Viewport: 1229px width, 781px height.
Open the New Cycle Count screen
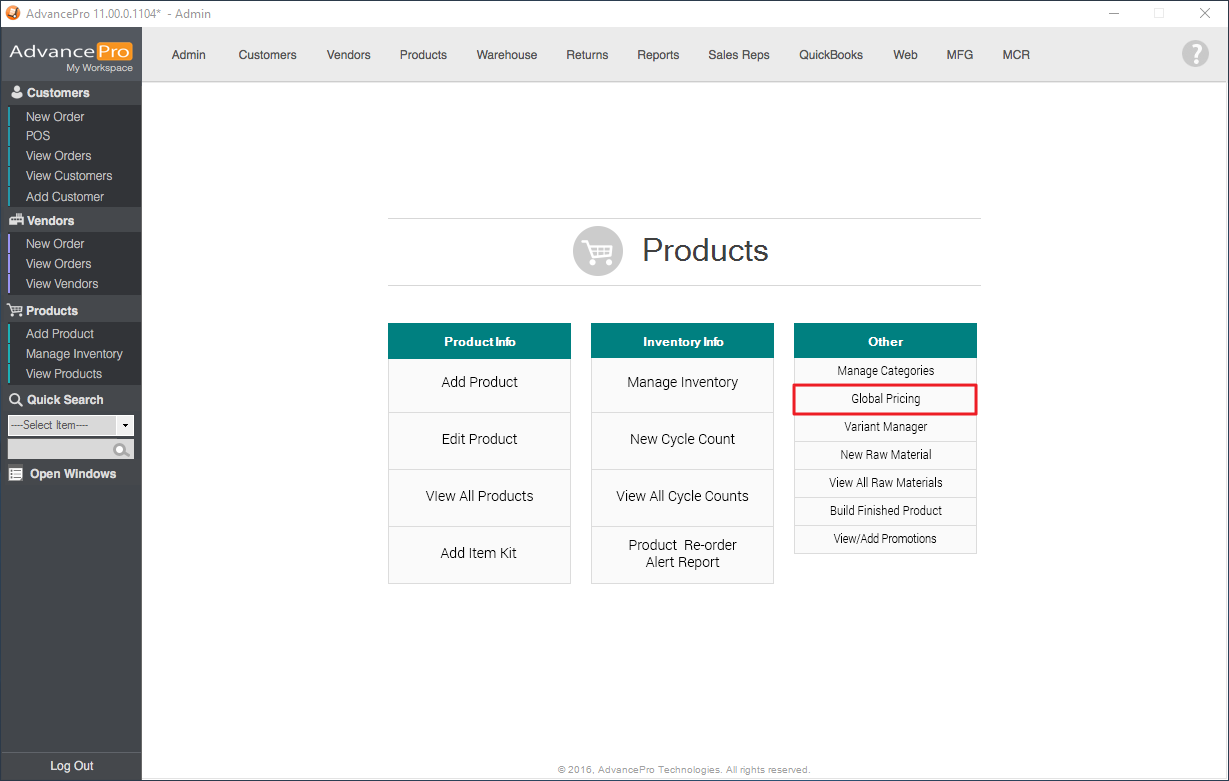click(x=682, y=440)
